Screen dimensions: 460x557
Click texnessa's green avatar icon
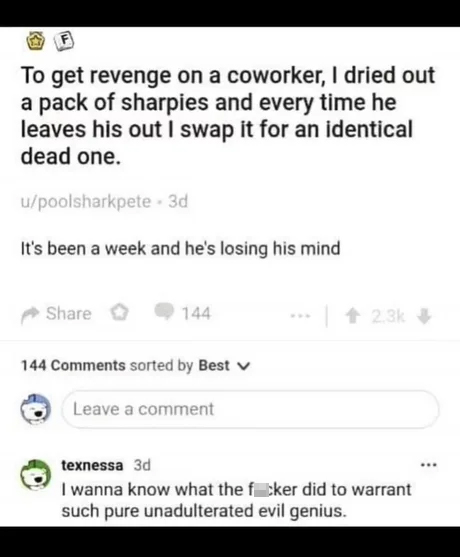[35, 475]
